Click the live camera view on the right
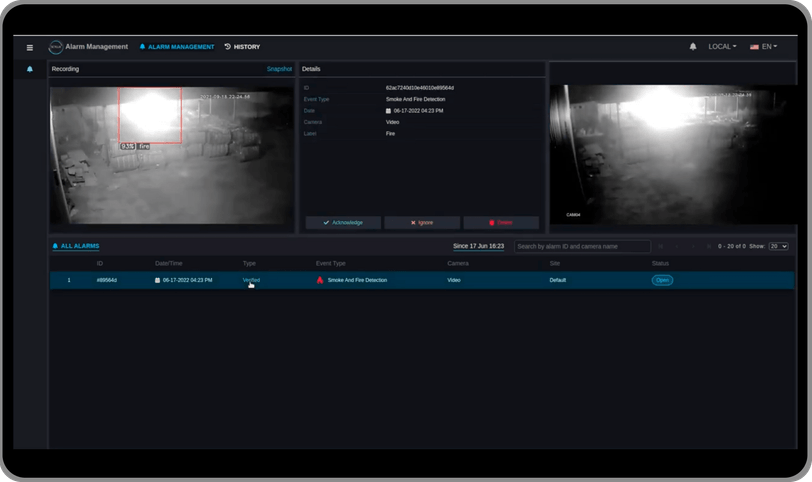The height and width of the screenshot is (482, 812). pyautogui.click(x=673, y=154)
